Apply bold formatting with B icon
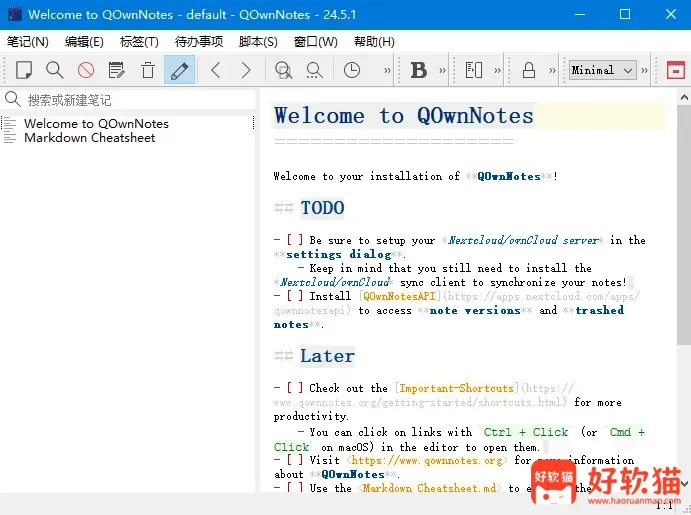The height and width of the screenshot is (515, 691). click(x=419, y=70)
